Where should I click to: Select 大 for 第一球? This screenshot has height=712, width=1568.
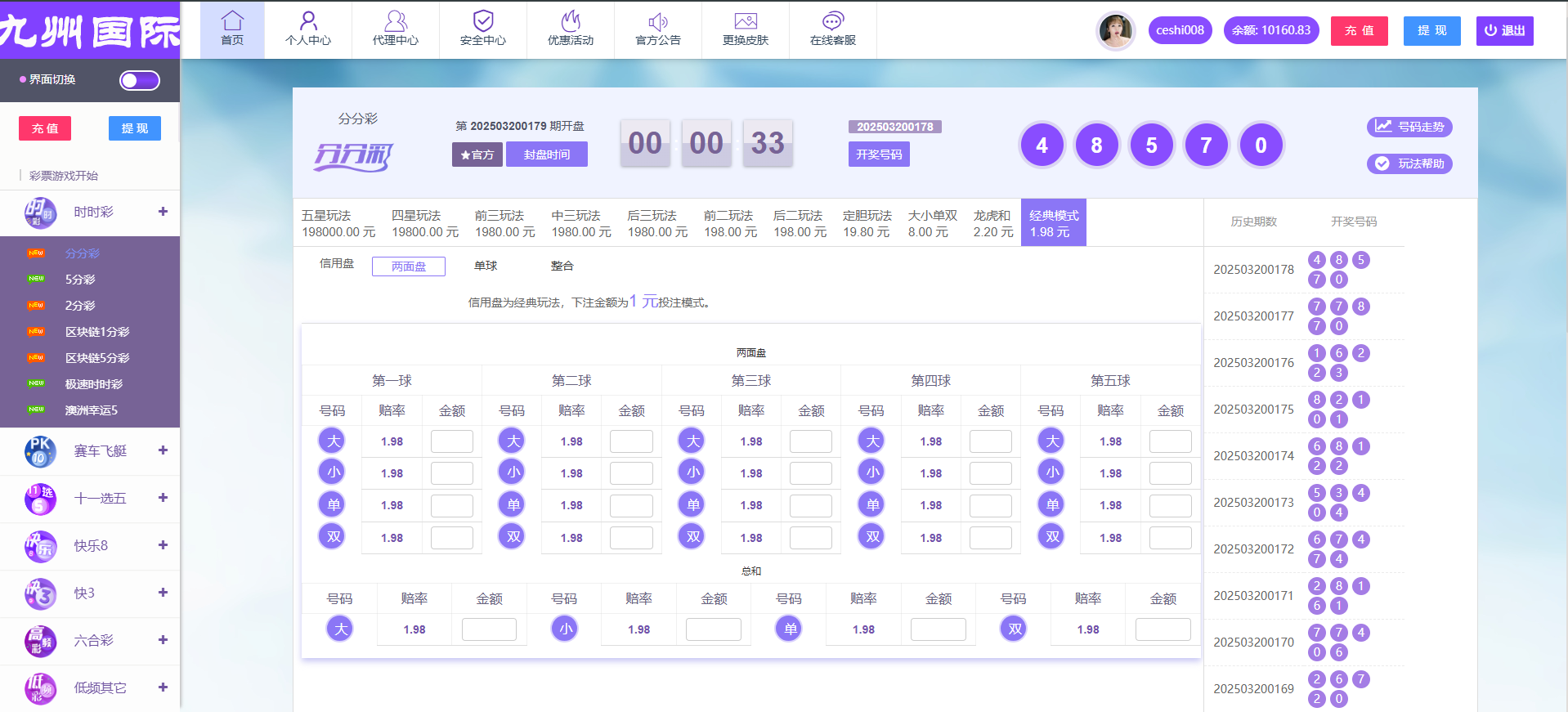coord(333,441)
